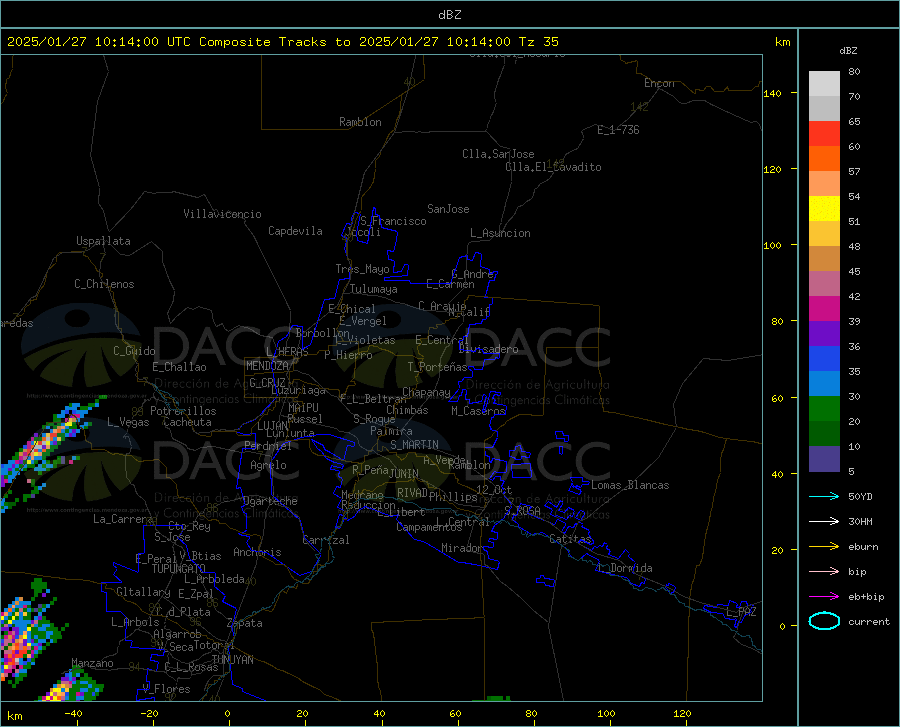Click the eburn legend label

863,547
